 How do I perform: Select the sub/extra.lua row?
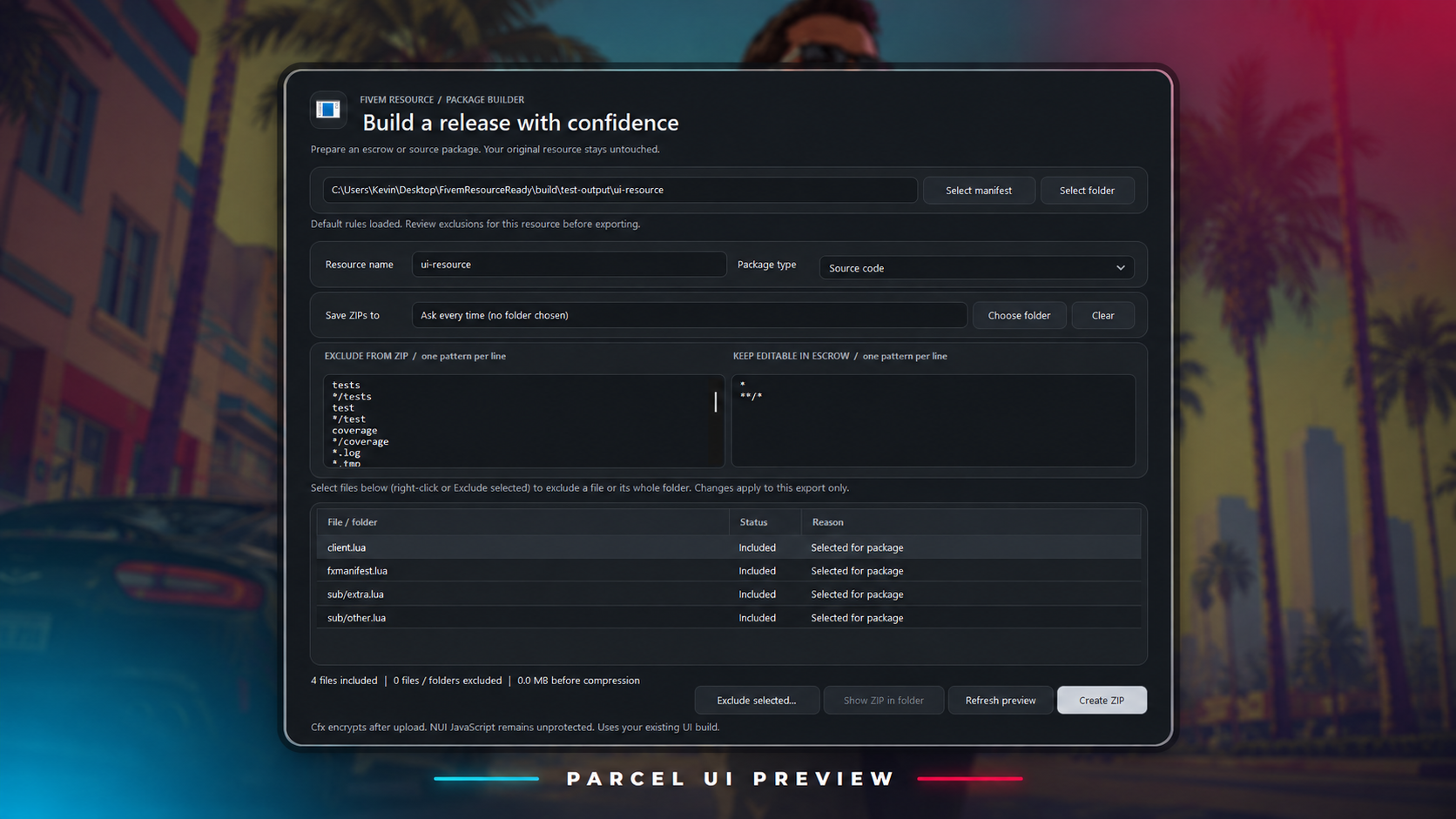[728, 594]
